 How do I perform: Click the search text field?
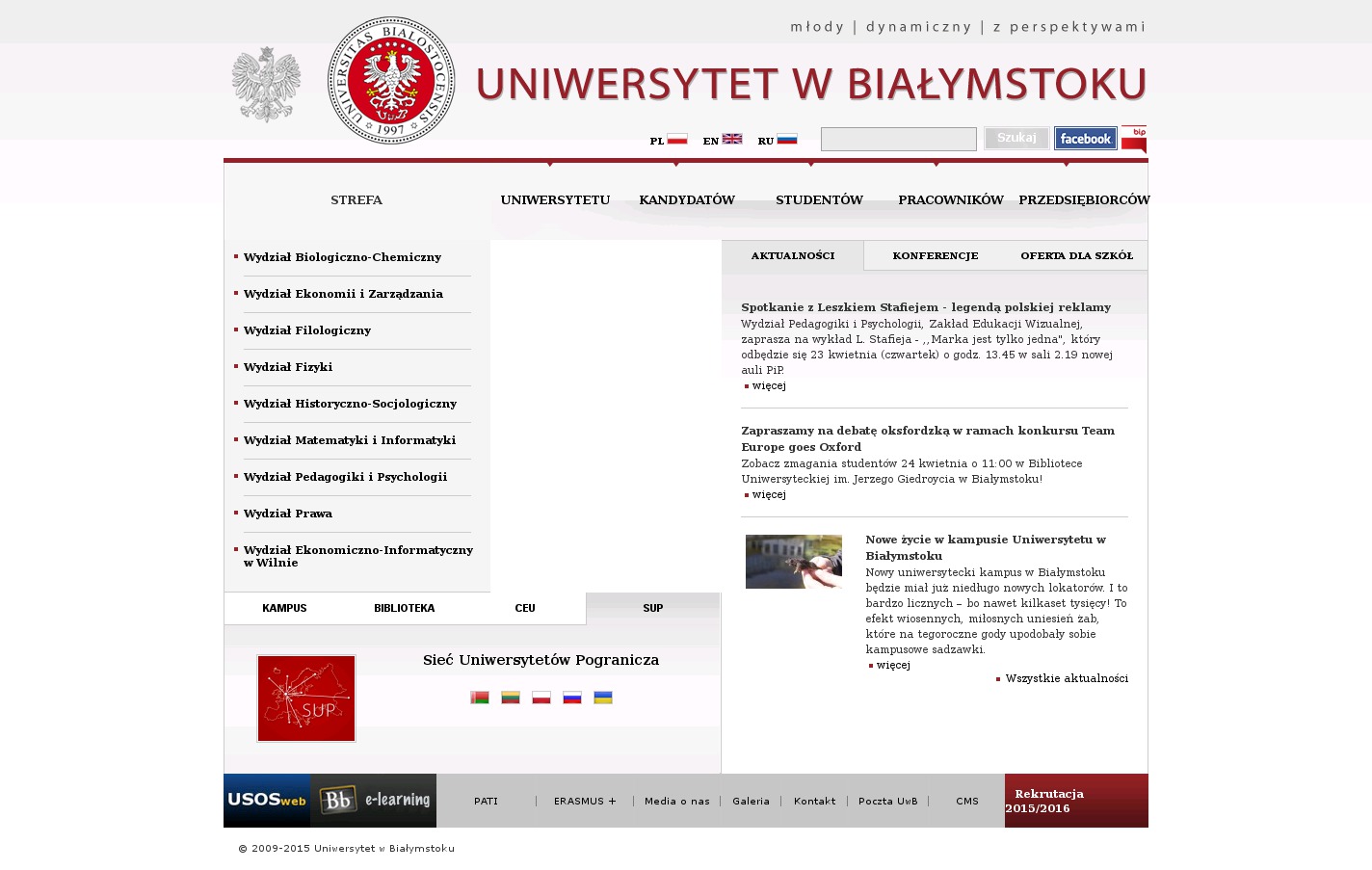(x=898, y=140)
